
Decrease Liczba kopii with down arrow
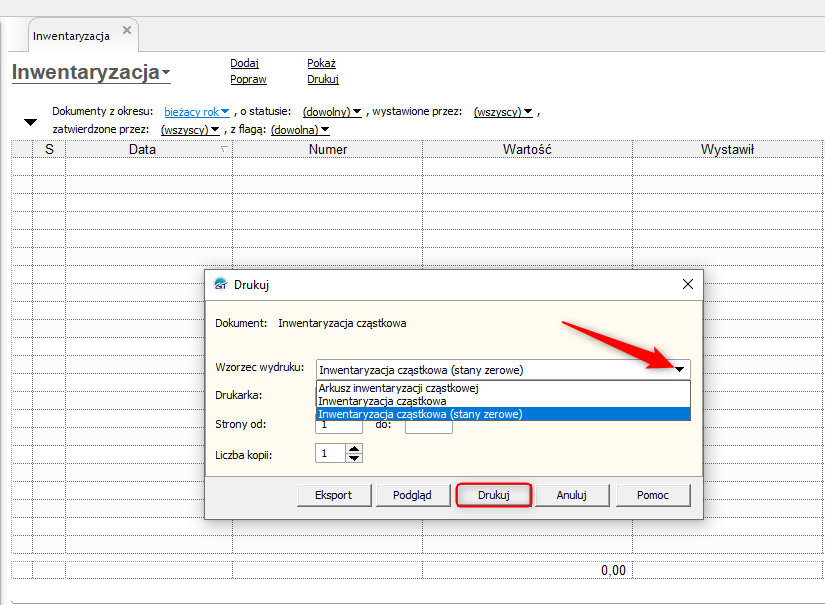tap(354, 458)
